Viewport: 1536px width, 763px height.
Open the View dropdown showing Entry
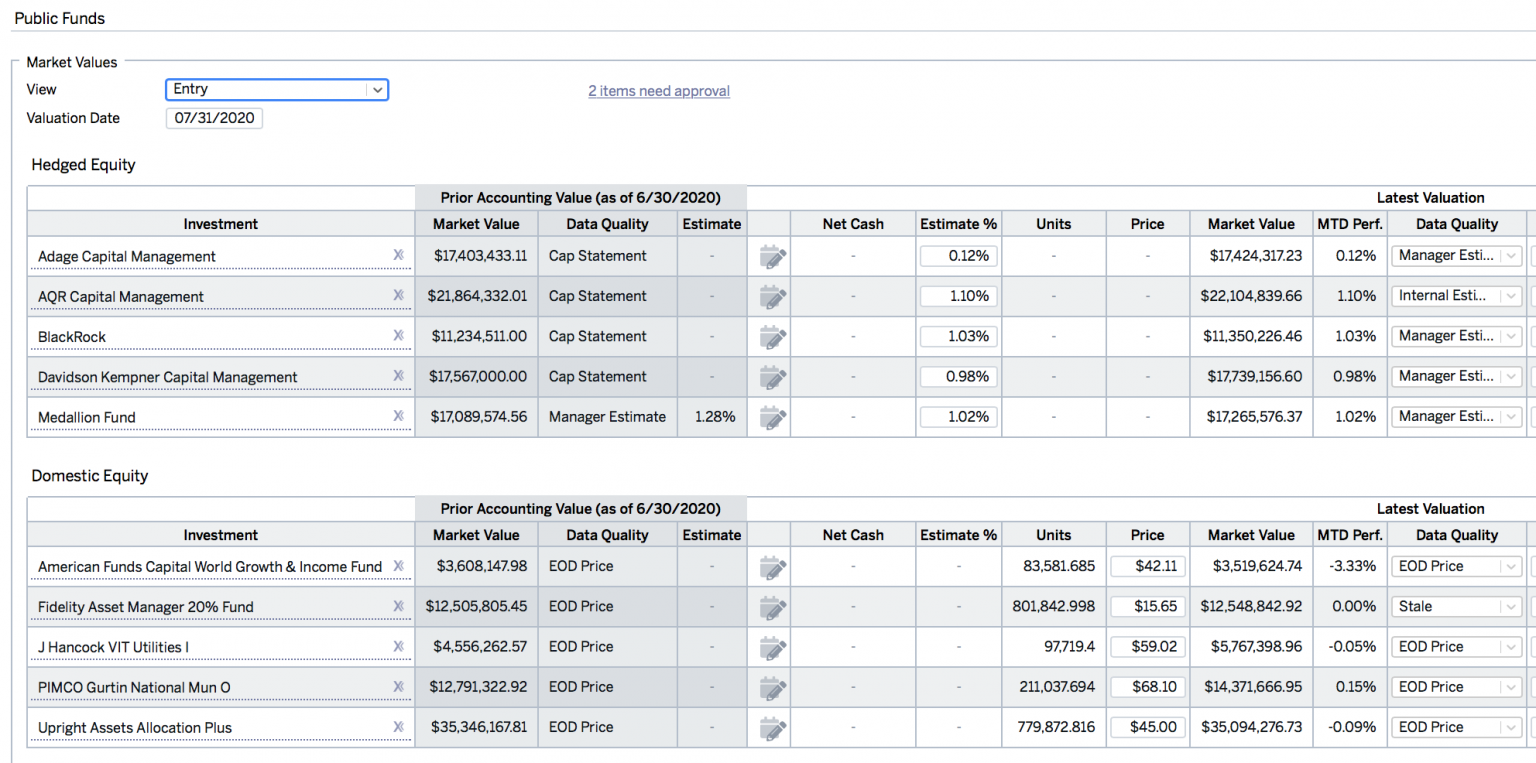tap(276, 89)
